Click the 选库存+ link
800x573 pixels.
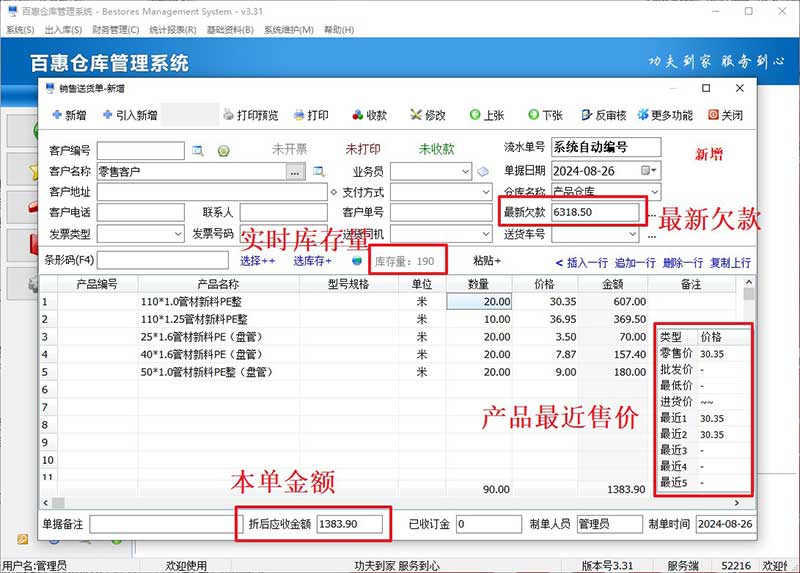tap(312, 261)
